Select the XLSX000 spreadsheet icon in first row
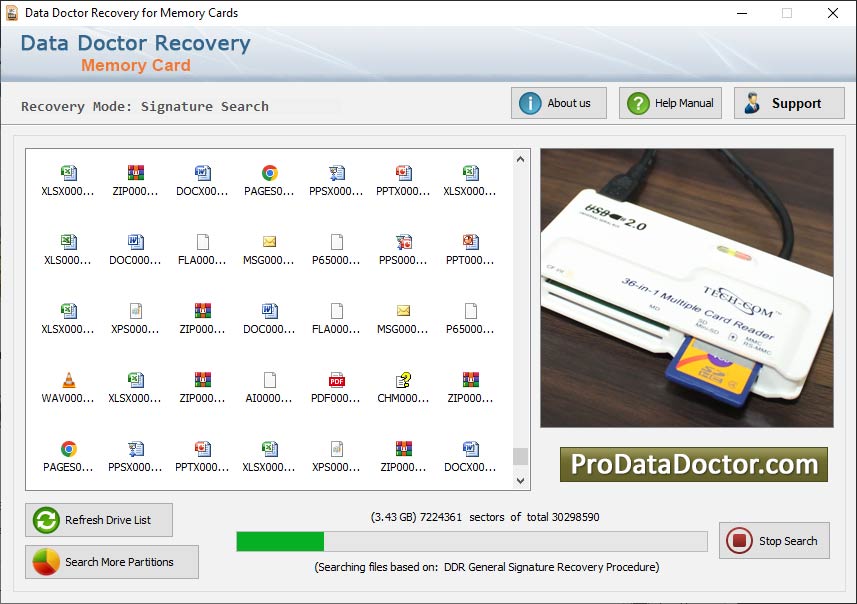 (x=67, y=172)
